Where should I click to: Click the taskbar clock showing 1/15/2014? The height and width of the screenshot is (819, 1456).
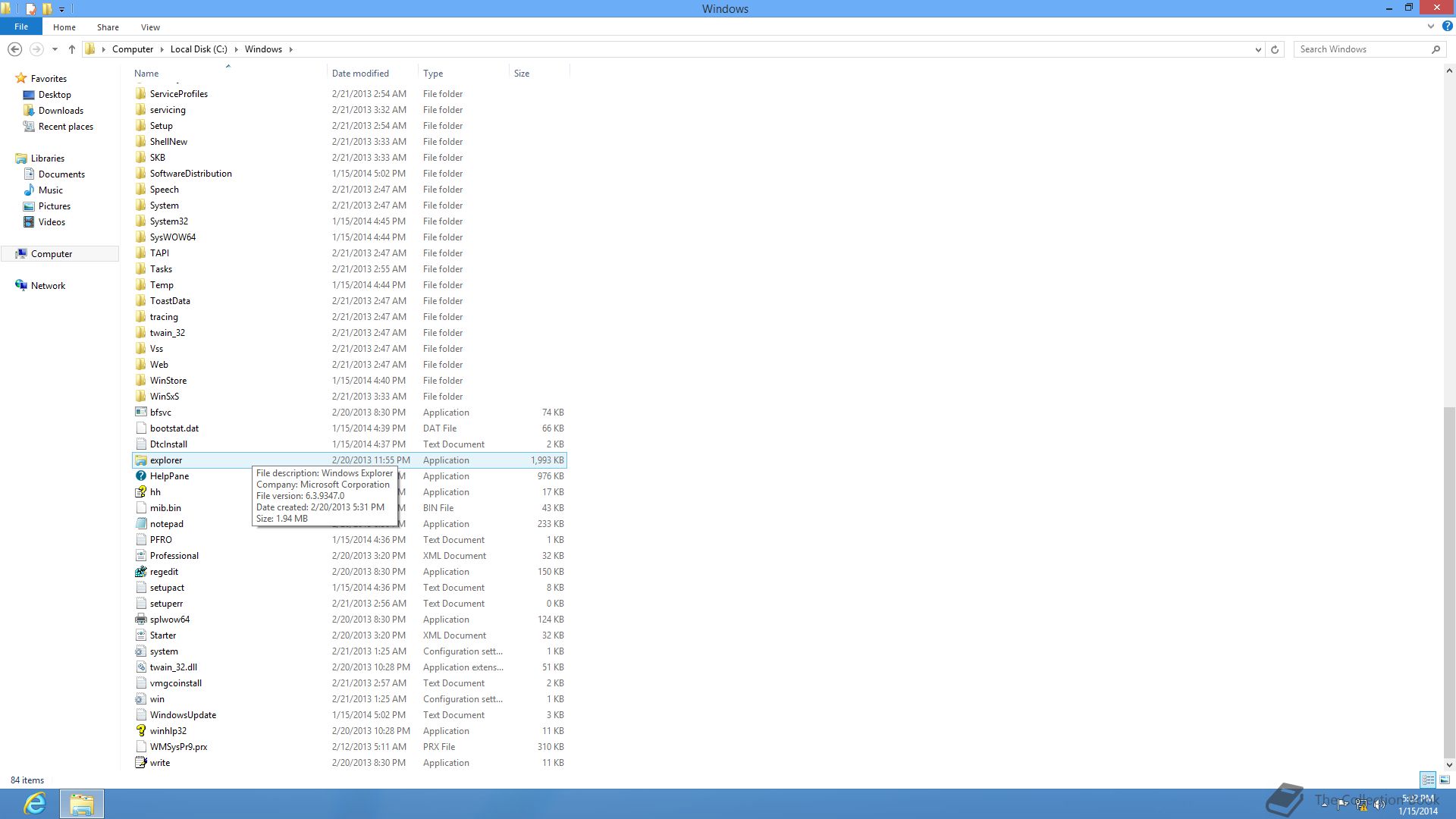[1417, 805]
